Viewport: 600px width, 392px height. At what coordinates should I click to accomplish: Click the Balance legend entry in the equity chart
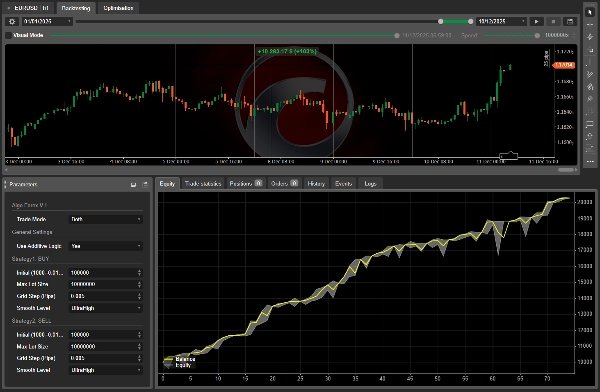click(180, 359)
